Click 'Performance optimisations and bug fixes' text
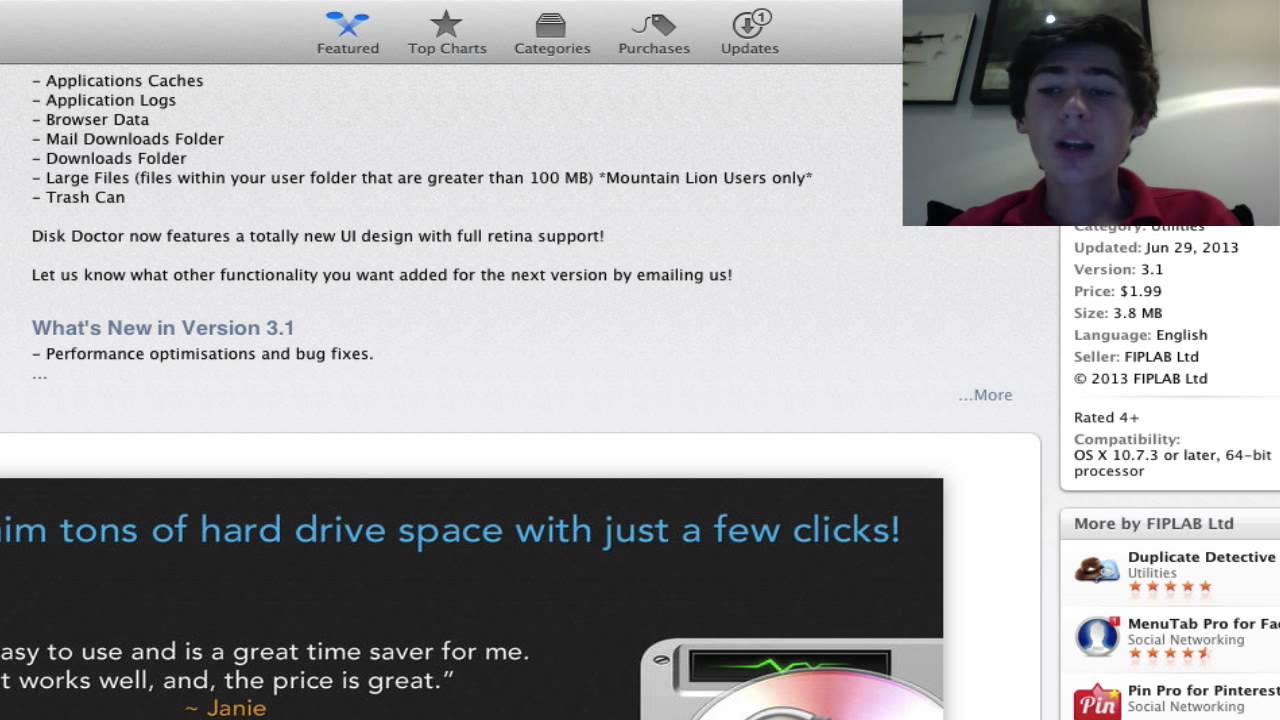This screenshot has width=1280, height=720. click(202, 354)
